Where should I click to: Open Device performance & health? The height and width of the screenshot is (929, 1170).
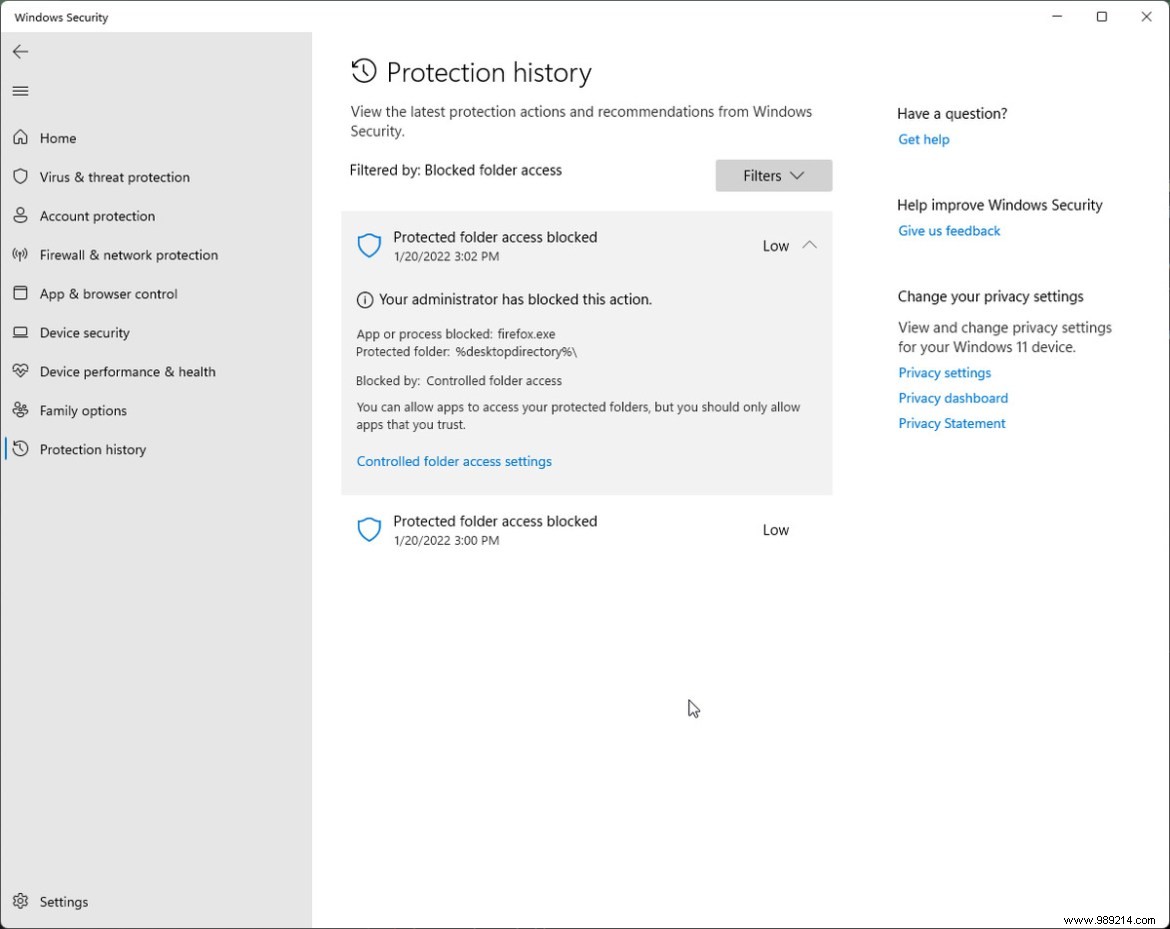[x=127, y=371]
